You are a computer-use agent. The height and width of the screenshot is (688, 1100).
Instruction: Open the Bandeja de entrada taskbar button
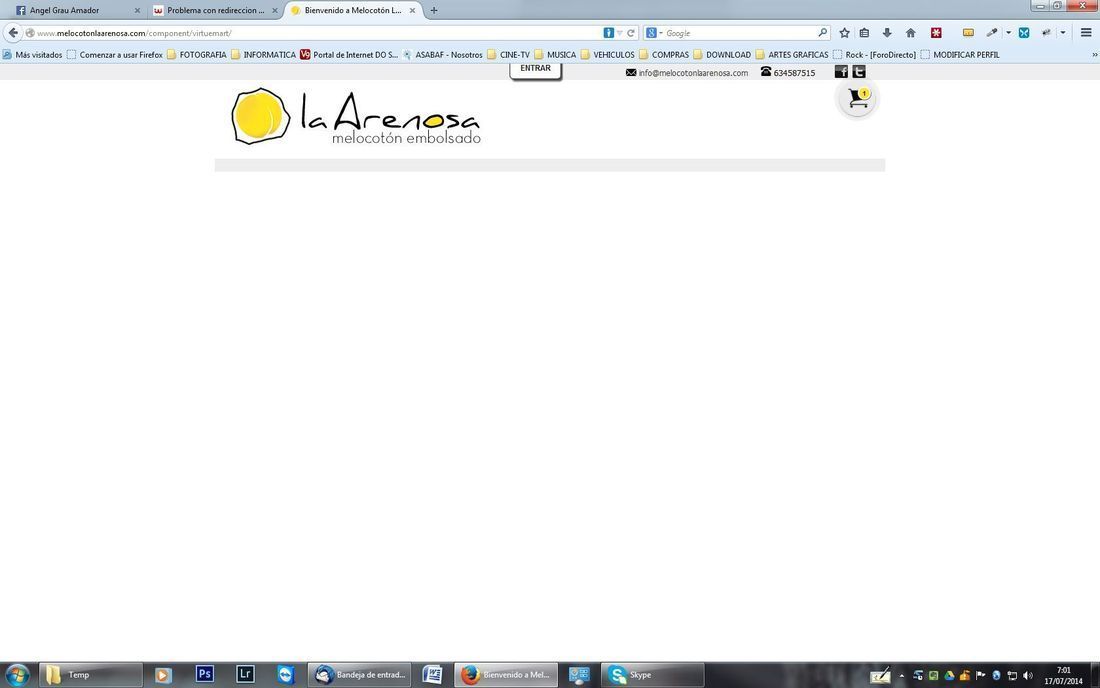[x=360, y=675]
